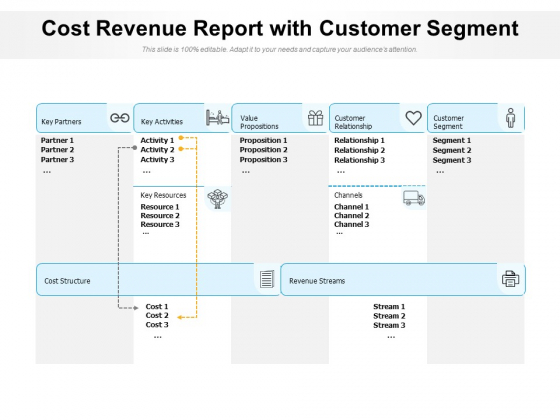Image resolution: width=560 pixels, height=420 pixels.
Task: Select the text Partner 1
Action: (x=57, y=140)
